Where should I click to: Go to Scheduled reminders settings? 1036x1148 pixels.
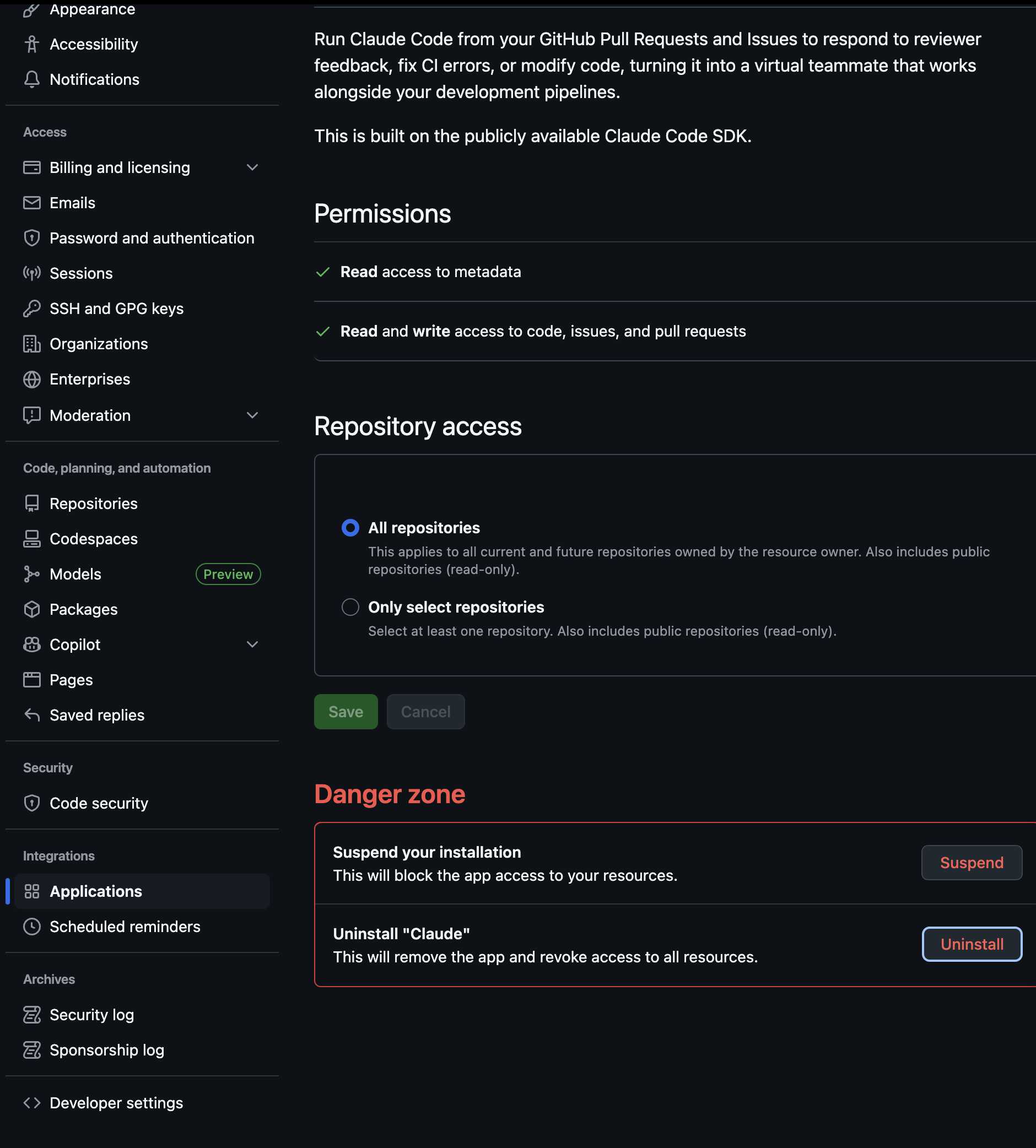(x=125, y=926)
